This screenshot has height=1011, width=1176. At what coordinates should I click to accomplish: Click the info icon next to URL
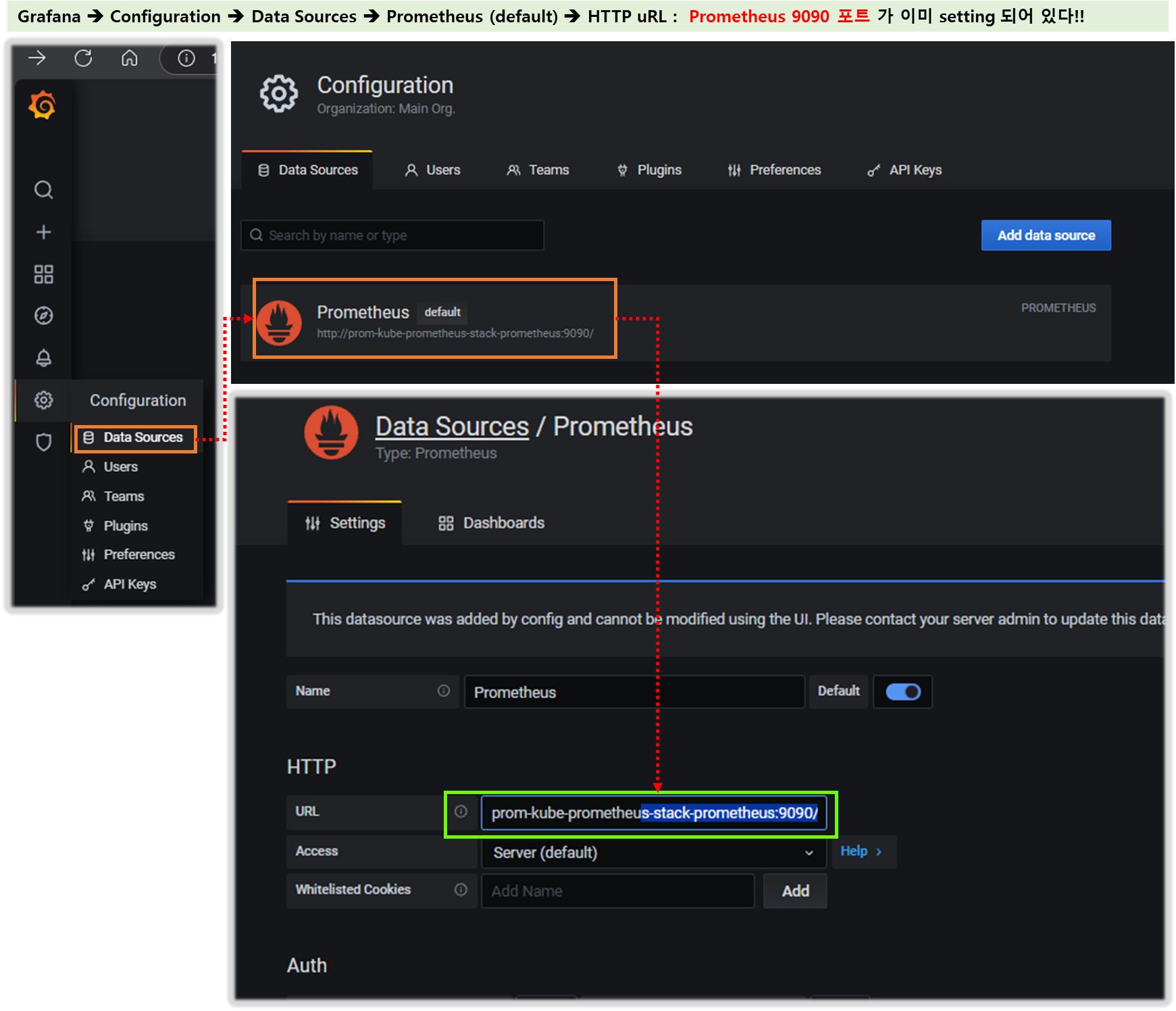461,811
